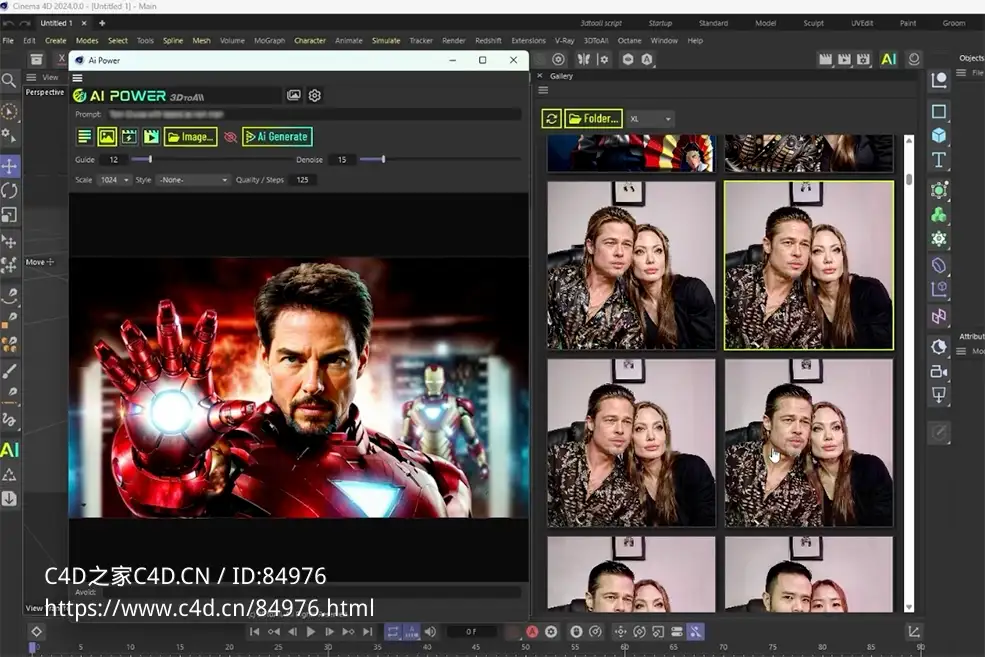This screenshot has width=985, height=657.
Task: Click the keyframe diamond icon at timeline left
Action: (36, 631)
